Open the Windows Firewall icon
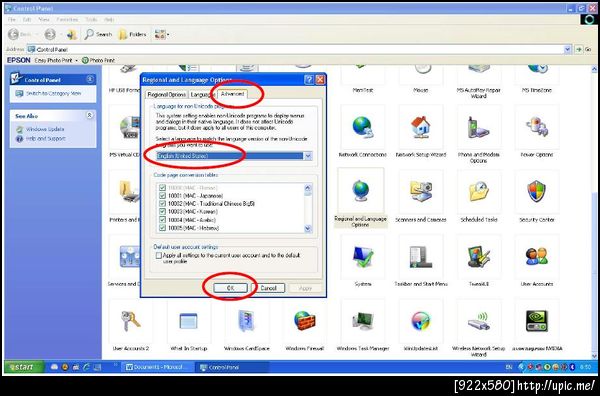Viewport: 600px width, 396px height. (x=305, y=321)
